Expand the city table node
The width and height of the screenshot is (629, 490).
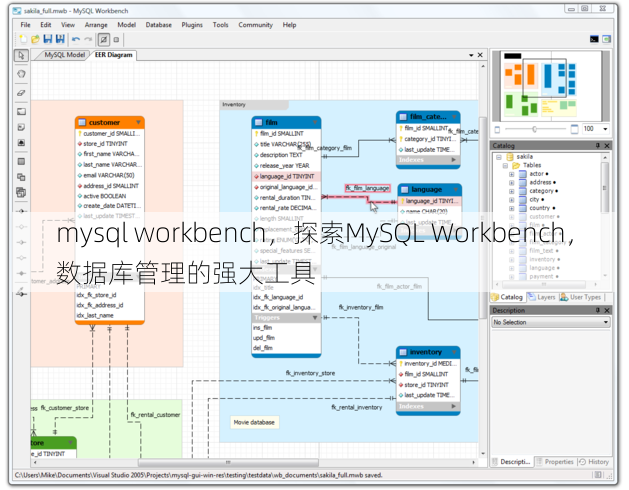(x=511, y=200)
